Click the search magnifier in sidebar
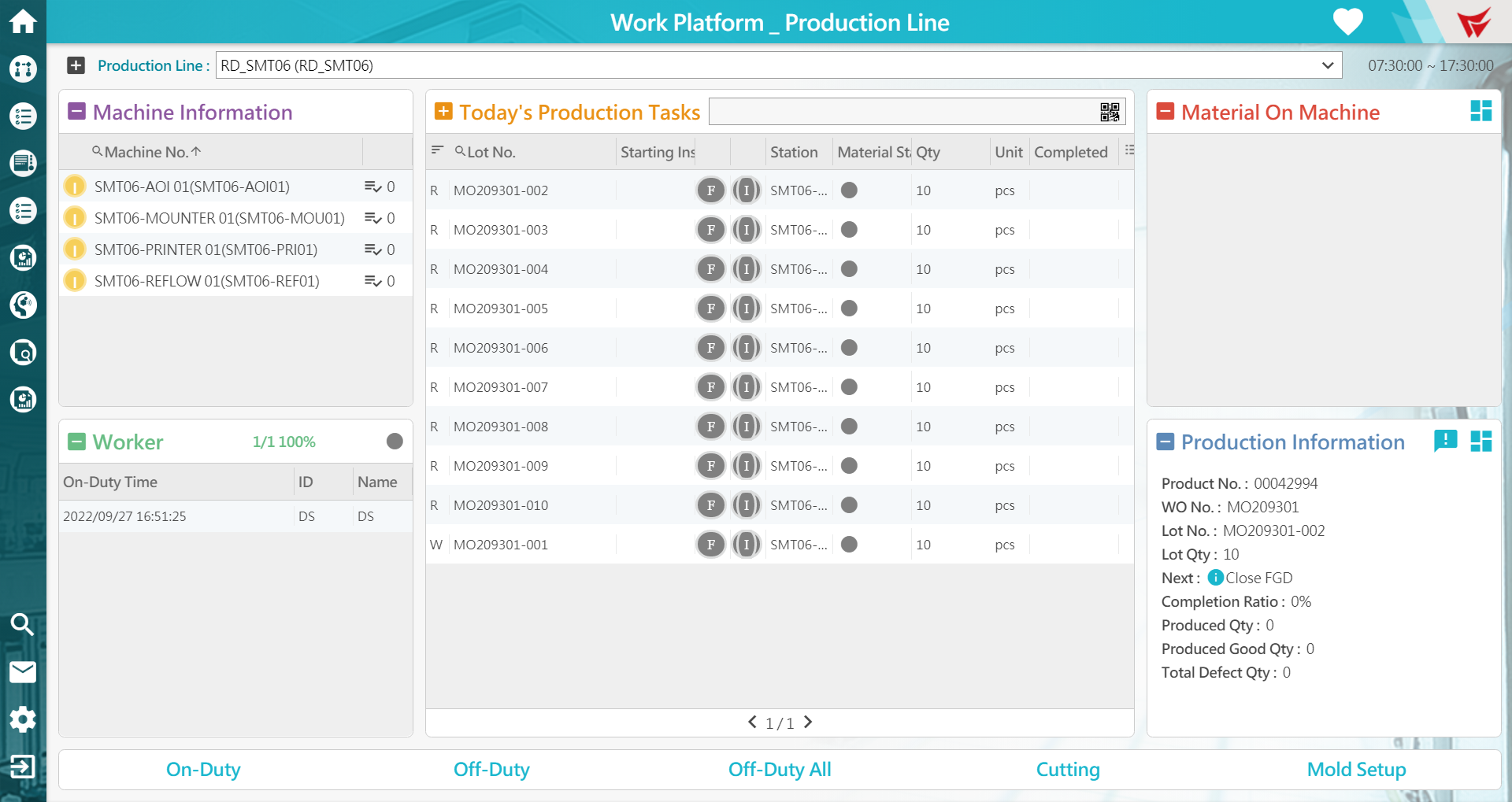Viewport: 1512px width, 802px height. pos(23,625)
